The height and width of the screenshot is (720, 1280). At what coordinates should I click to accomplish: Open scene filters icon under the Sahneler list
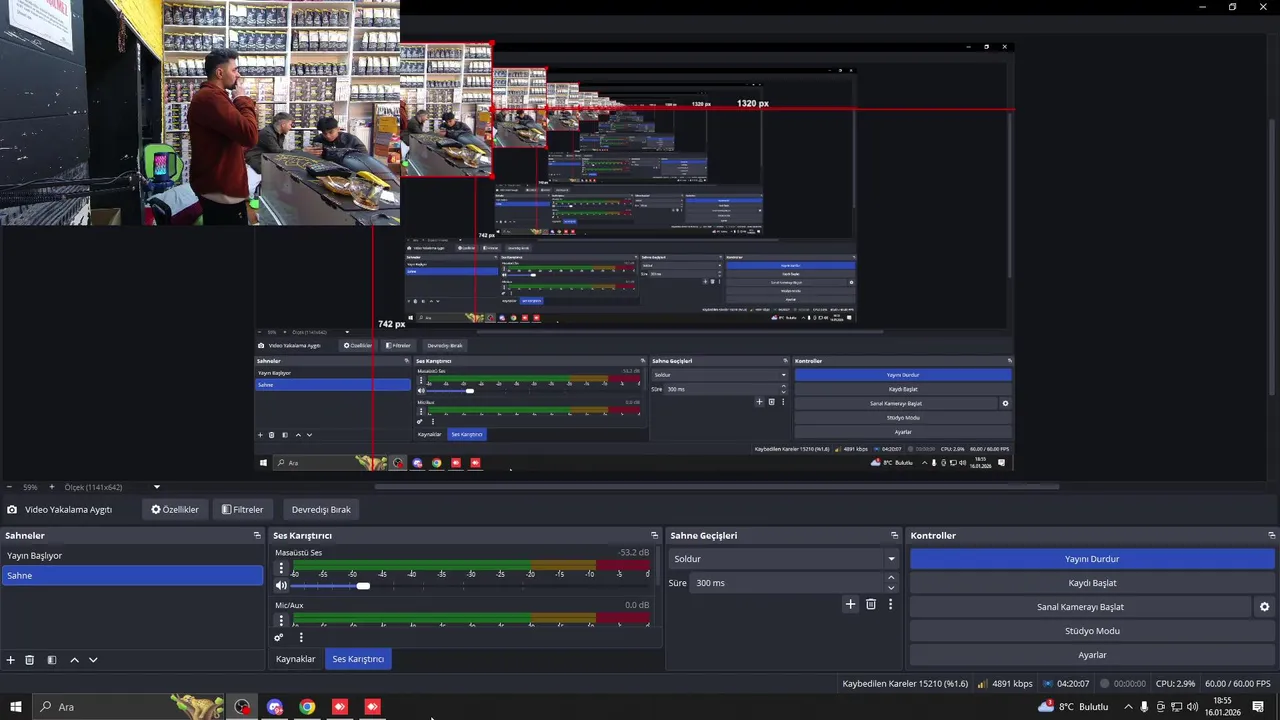point(51,660)
